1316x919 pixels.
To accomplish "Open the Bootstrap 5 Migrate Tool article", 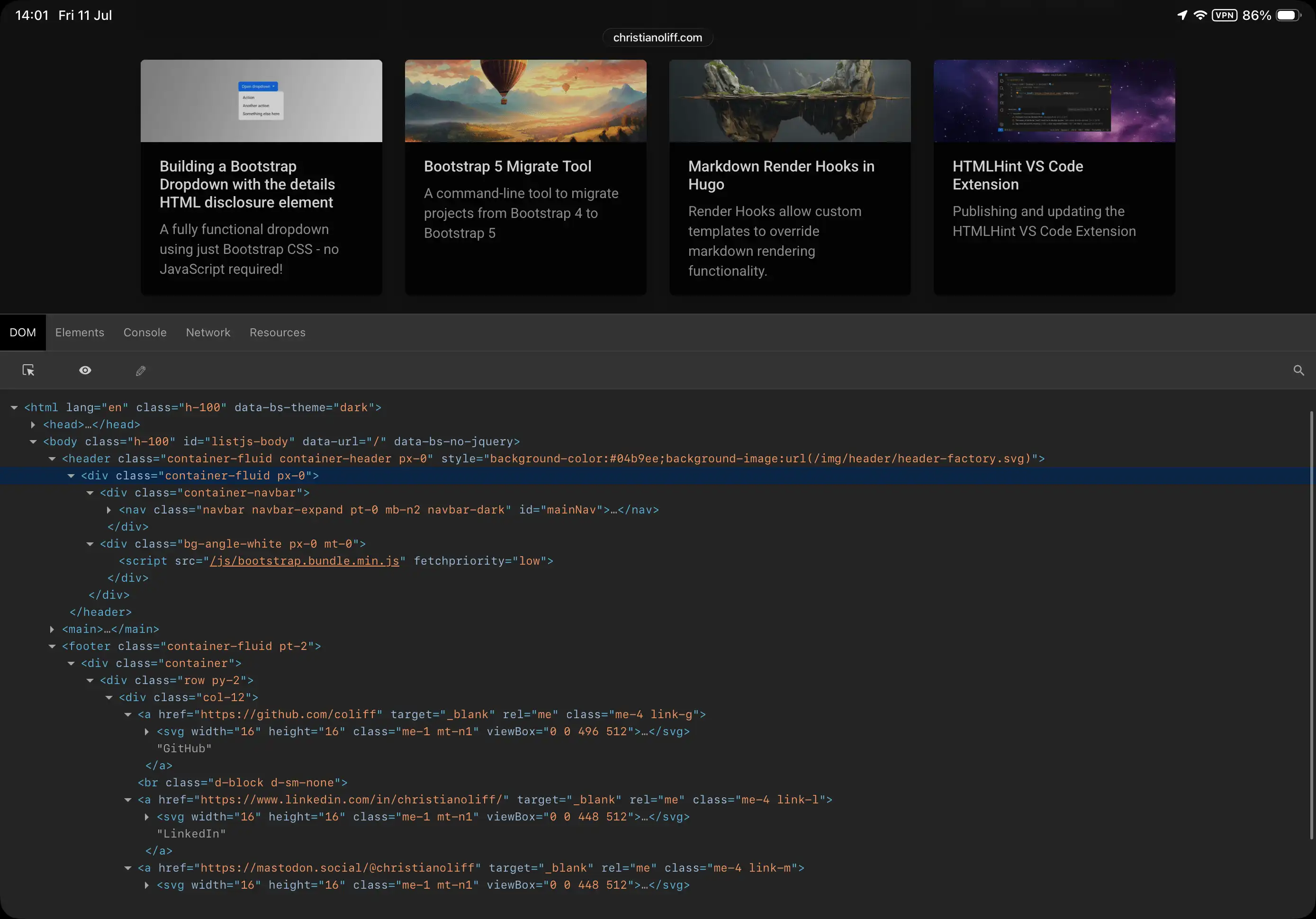I will [507, 166].
